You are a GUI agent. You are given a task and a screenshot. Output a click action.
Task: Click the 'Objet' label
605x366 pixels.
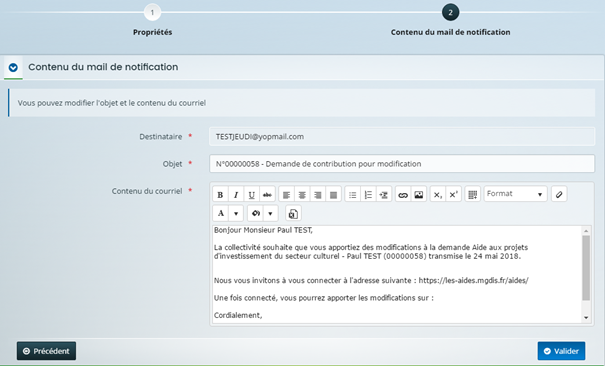click(x=172, y=164)
